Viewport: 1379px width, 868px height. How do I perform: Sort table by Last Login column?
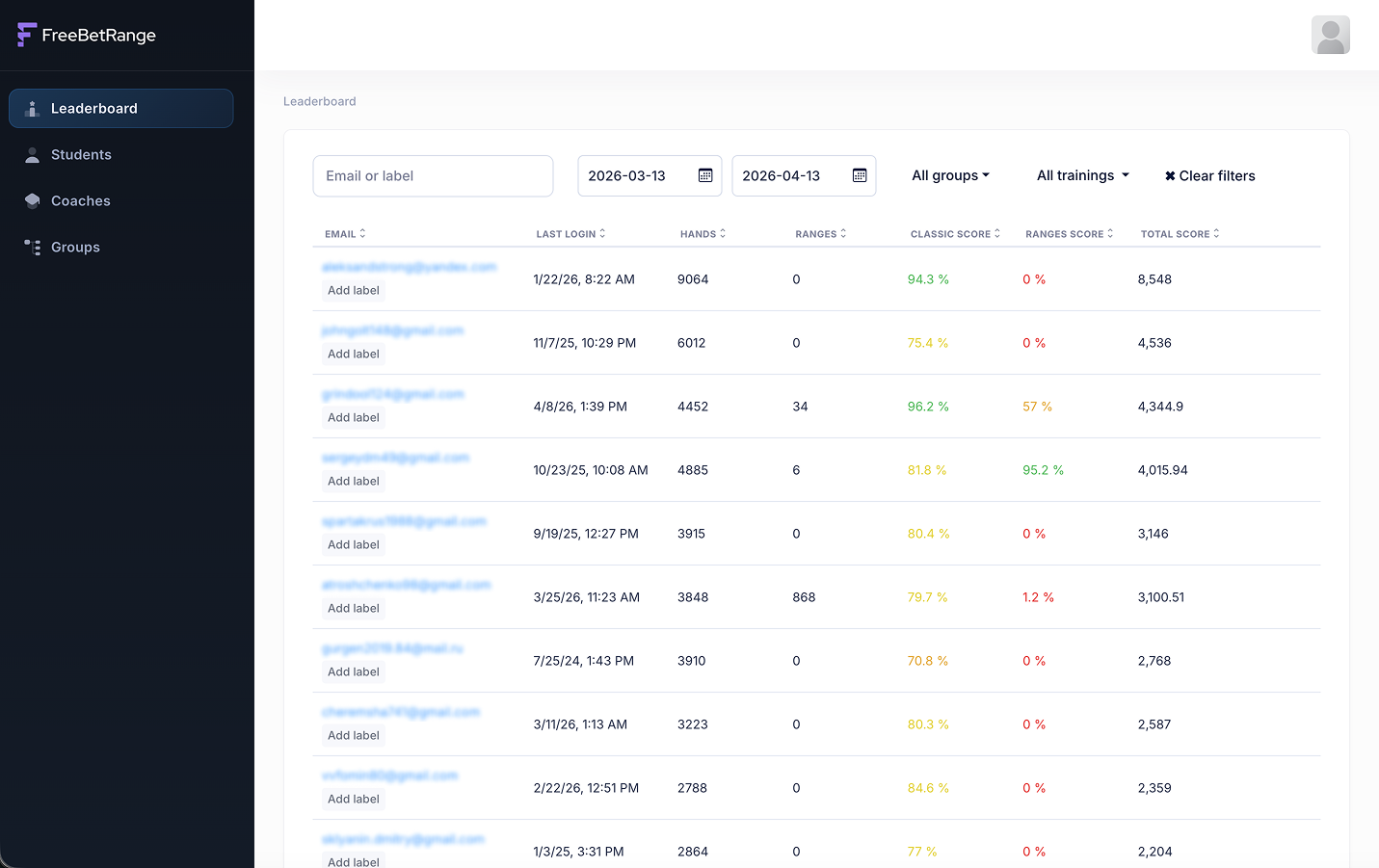[x=570, y=234]
